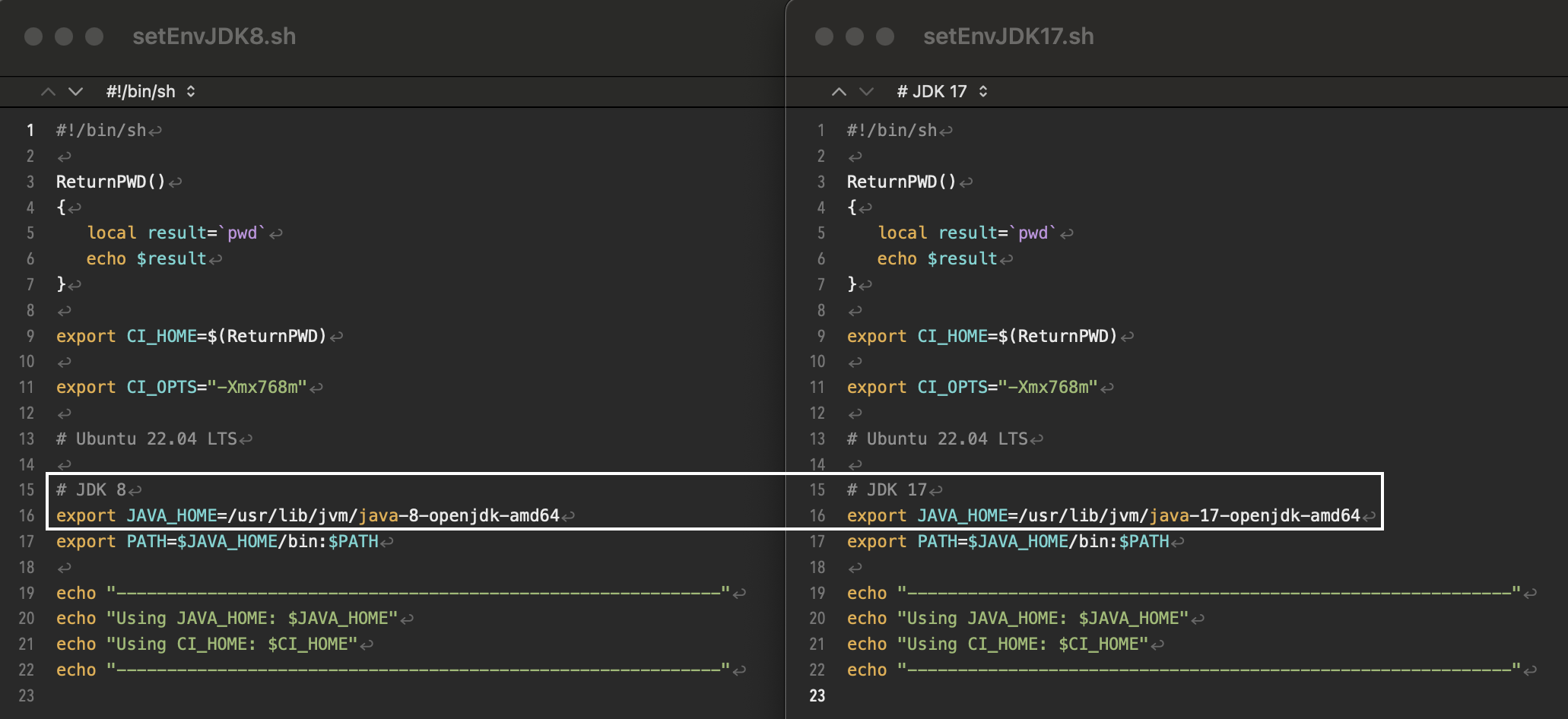Zoom the setEnvJDK8.sh window
Viewport: 1568px width, 719px height.
tap(94, 36)
